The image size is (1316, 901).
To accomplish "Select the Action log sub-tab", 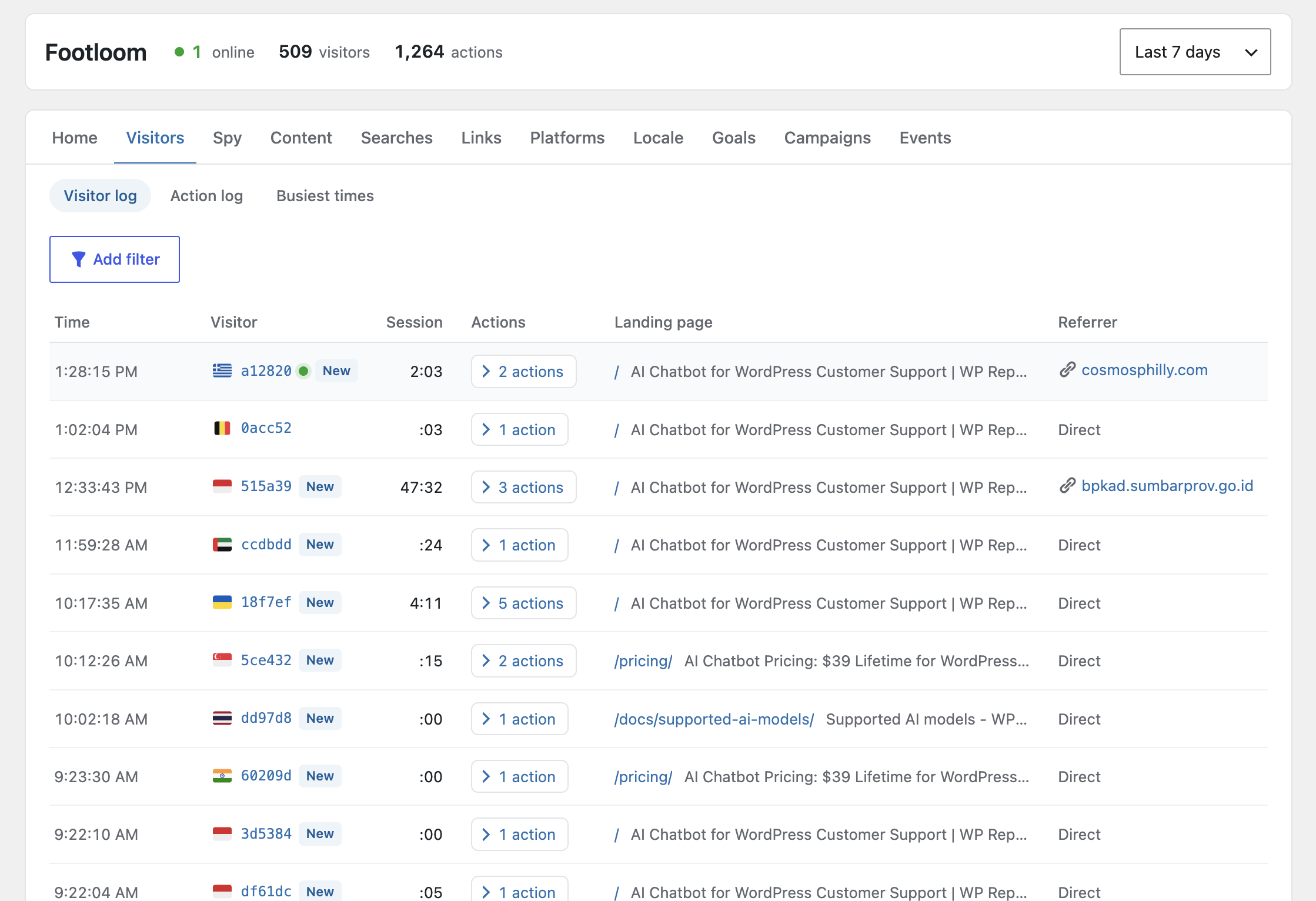I will tap(206, 196).
